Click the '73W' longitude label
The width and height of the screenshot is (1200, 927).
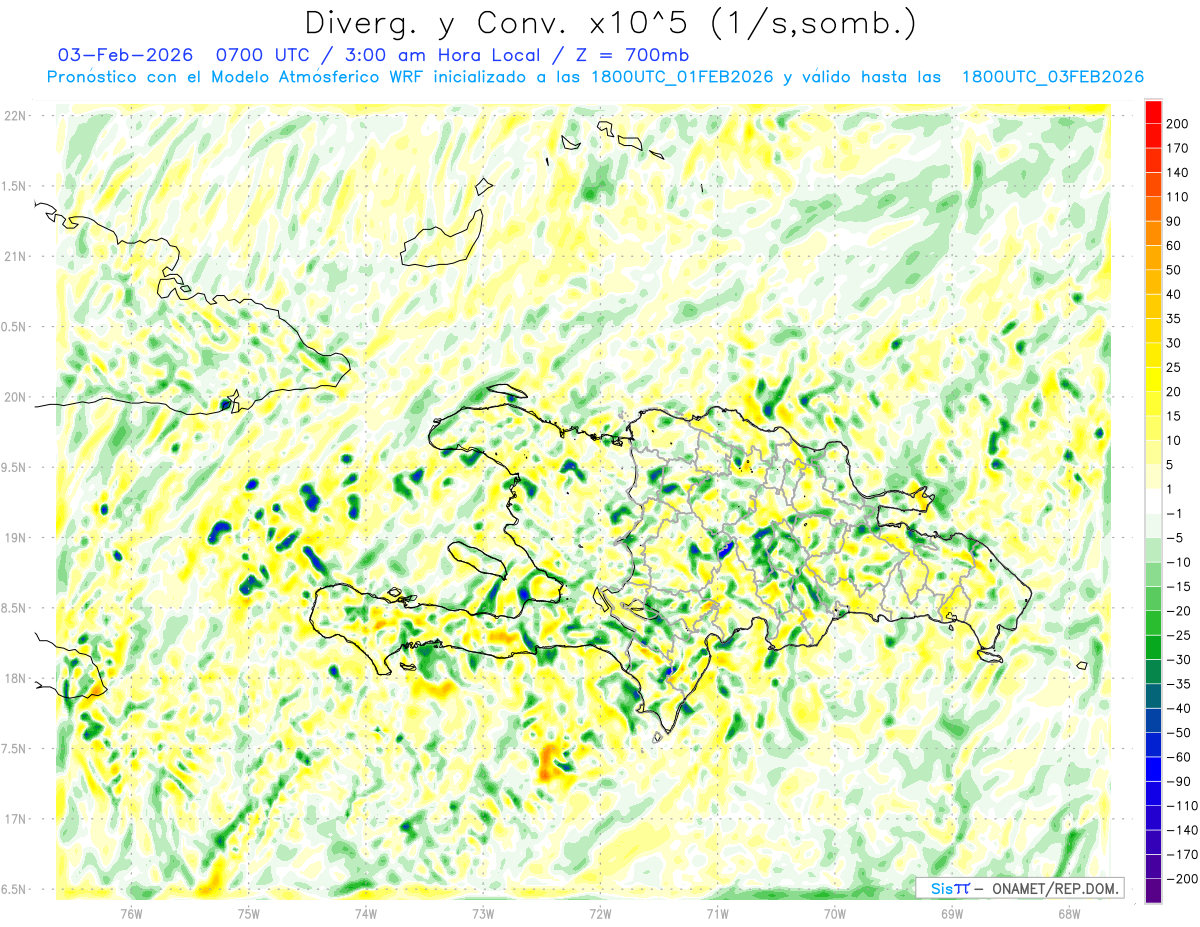pos(483,913)
